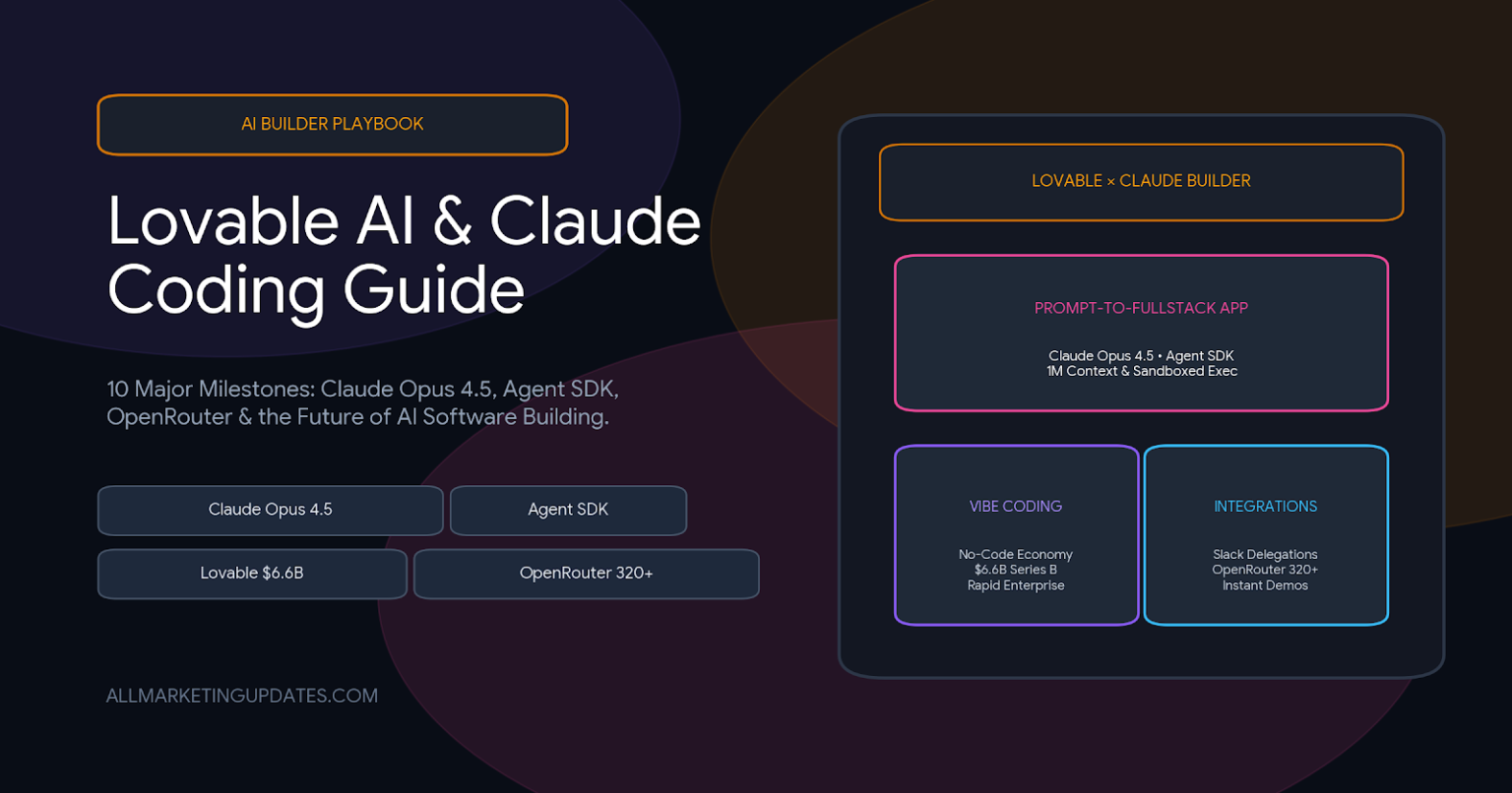1512x793 pixels.
Task: Click the text Claude Opus 4.5 • Agent SDK
Action: (1141, 356)
